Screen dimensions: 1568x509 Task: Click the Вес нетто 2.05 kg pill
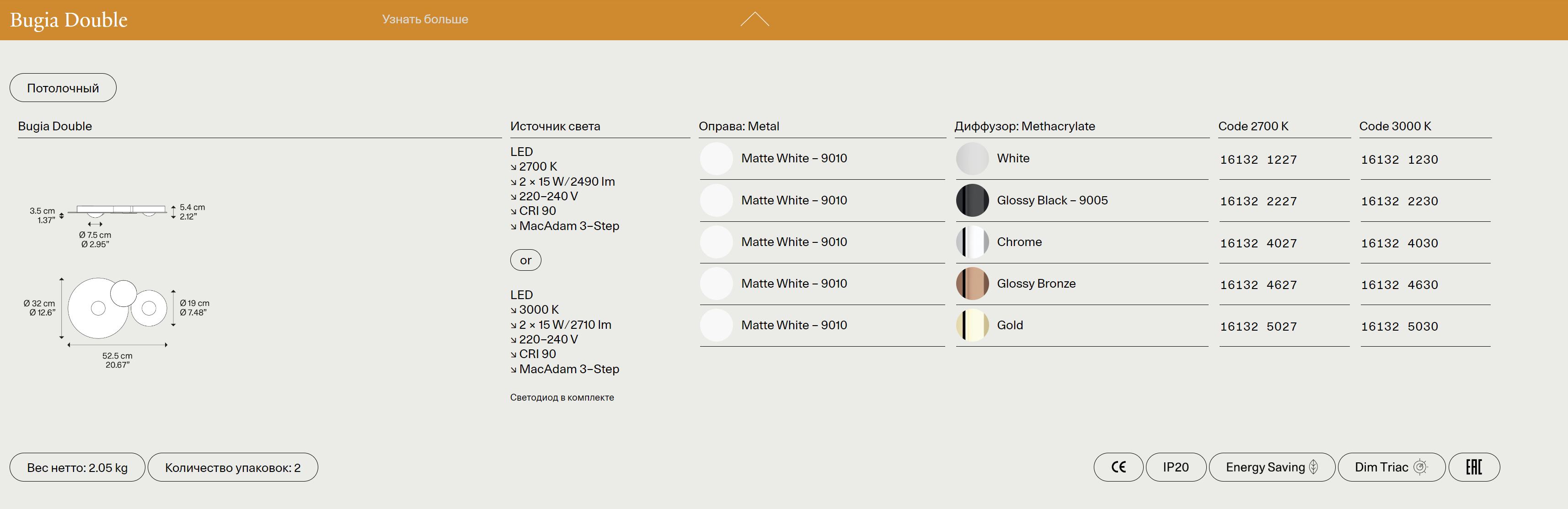point(77,467)
